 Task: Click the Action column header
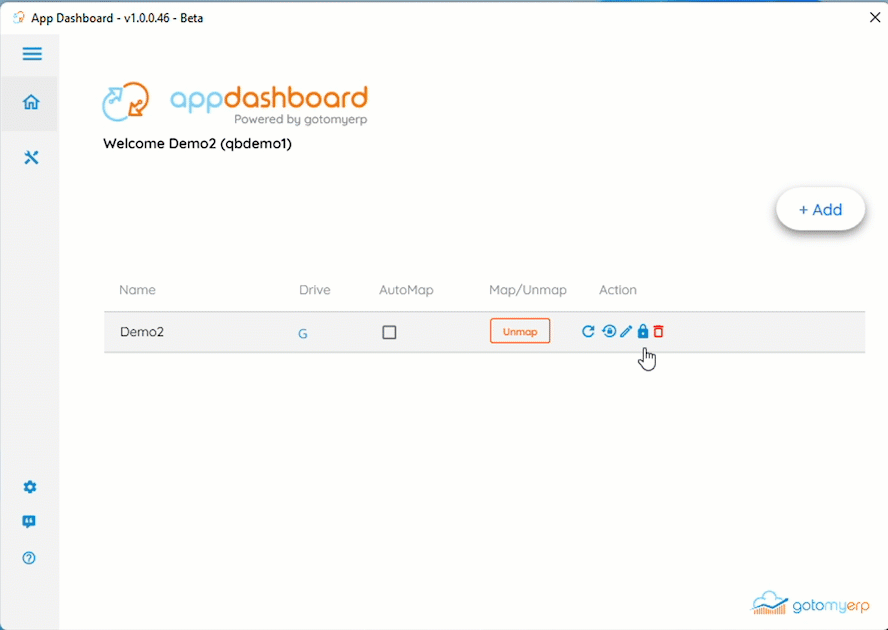click(x=618, y=290)
